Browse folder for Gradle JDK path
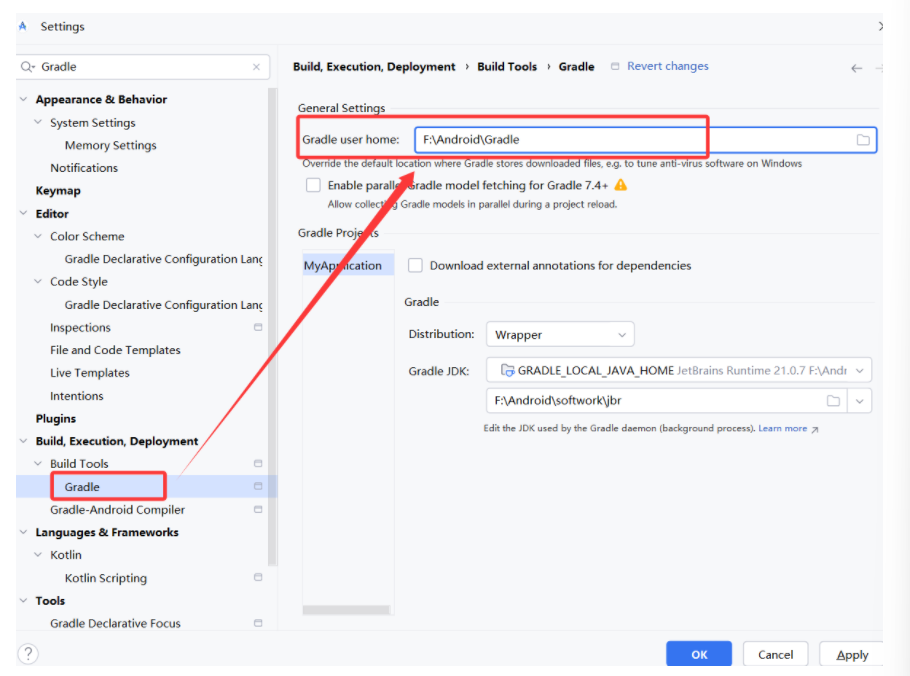Image resolution: width=910 pixels, height=676 pixels. 833,401
